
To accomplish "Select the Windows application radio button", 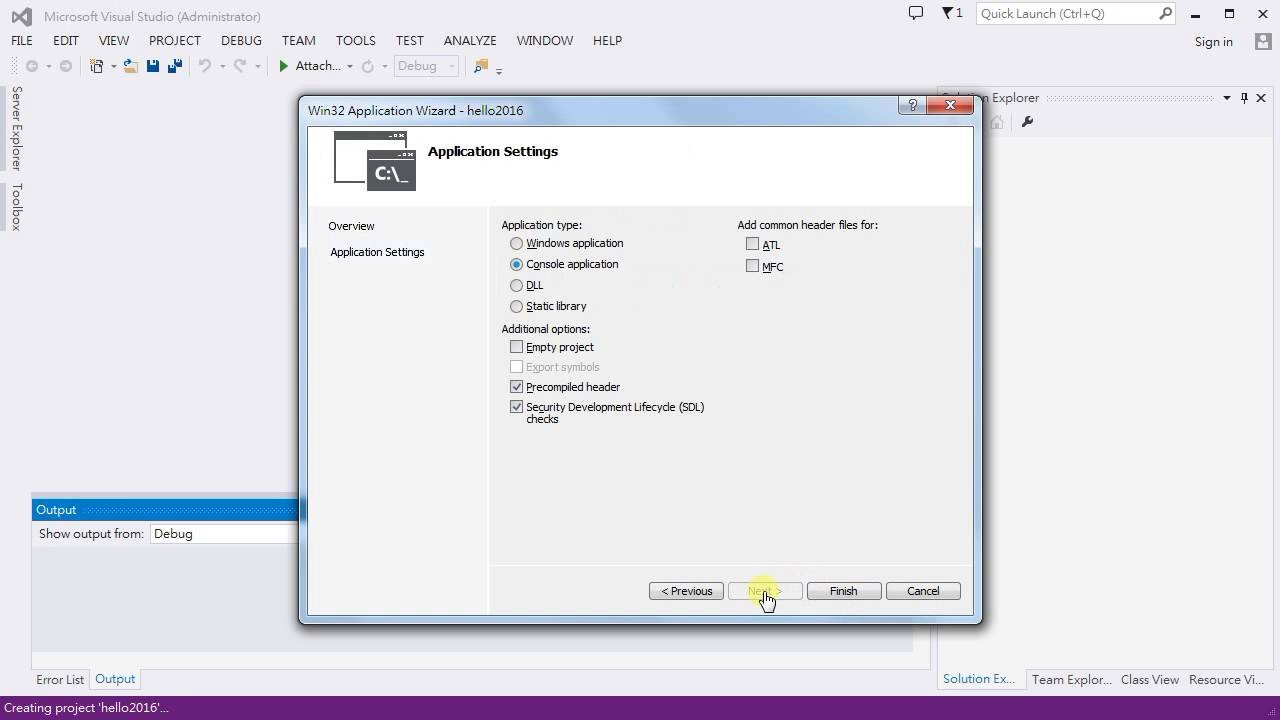I will [516, 243].
